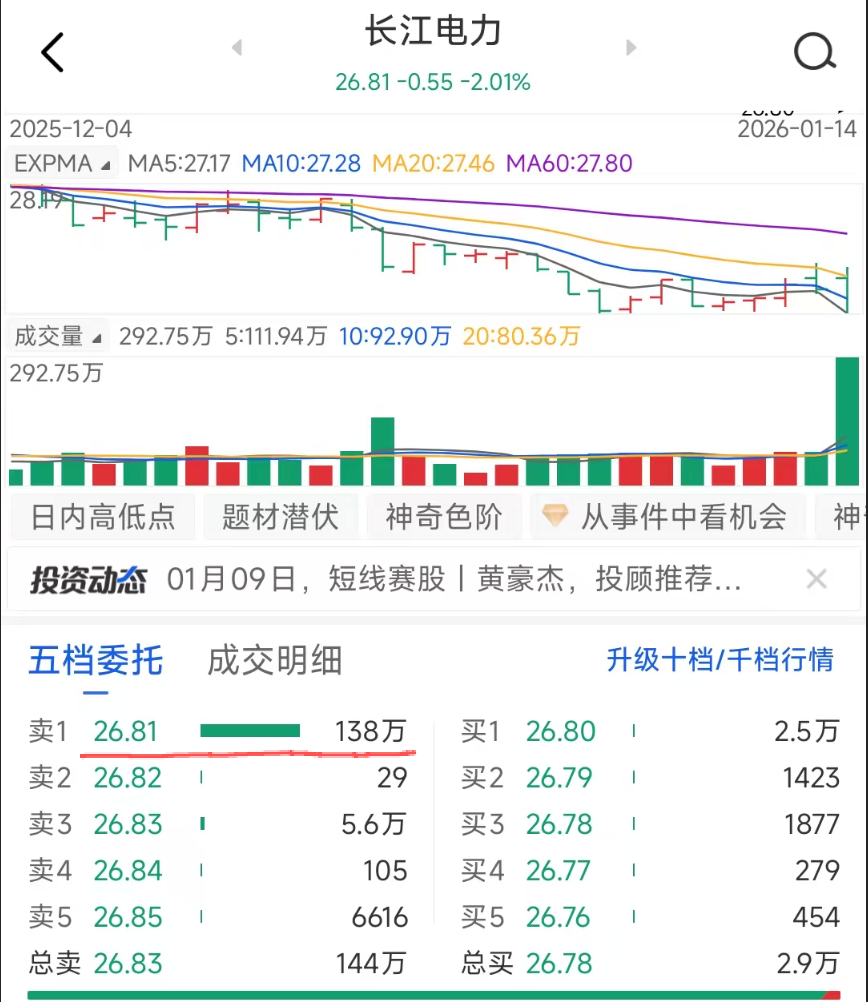Dismiss the 投资动态 banner with the X
Image resolution: width=868 pixels, height=1002 pixels.
point(816,579)
